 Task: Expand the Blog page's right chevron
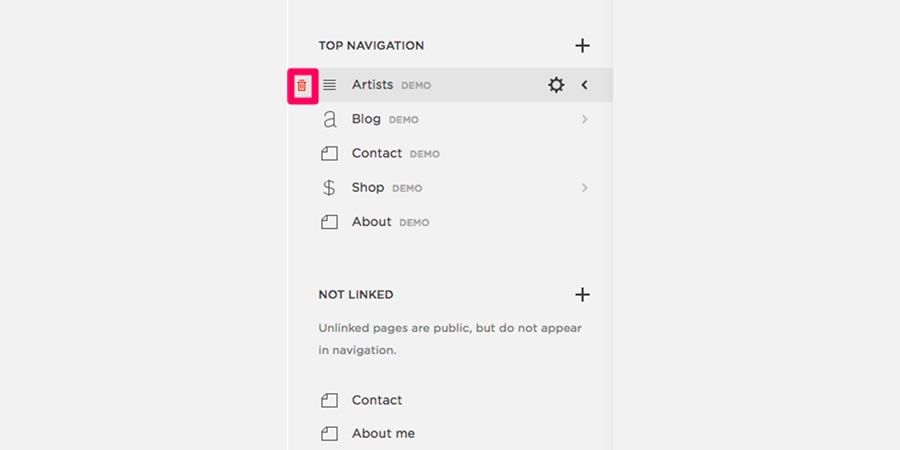pos(584,119)
